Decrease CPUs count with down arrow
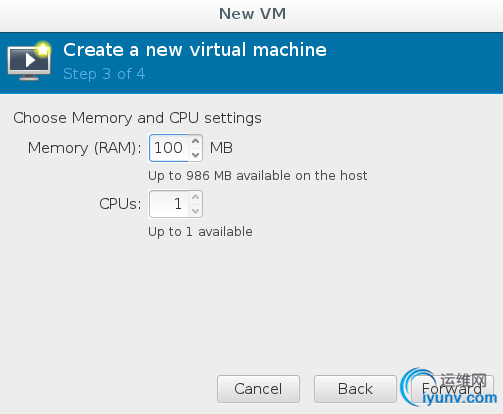503x414 pixels. point(195,211)
